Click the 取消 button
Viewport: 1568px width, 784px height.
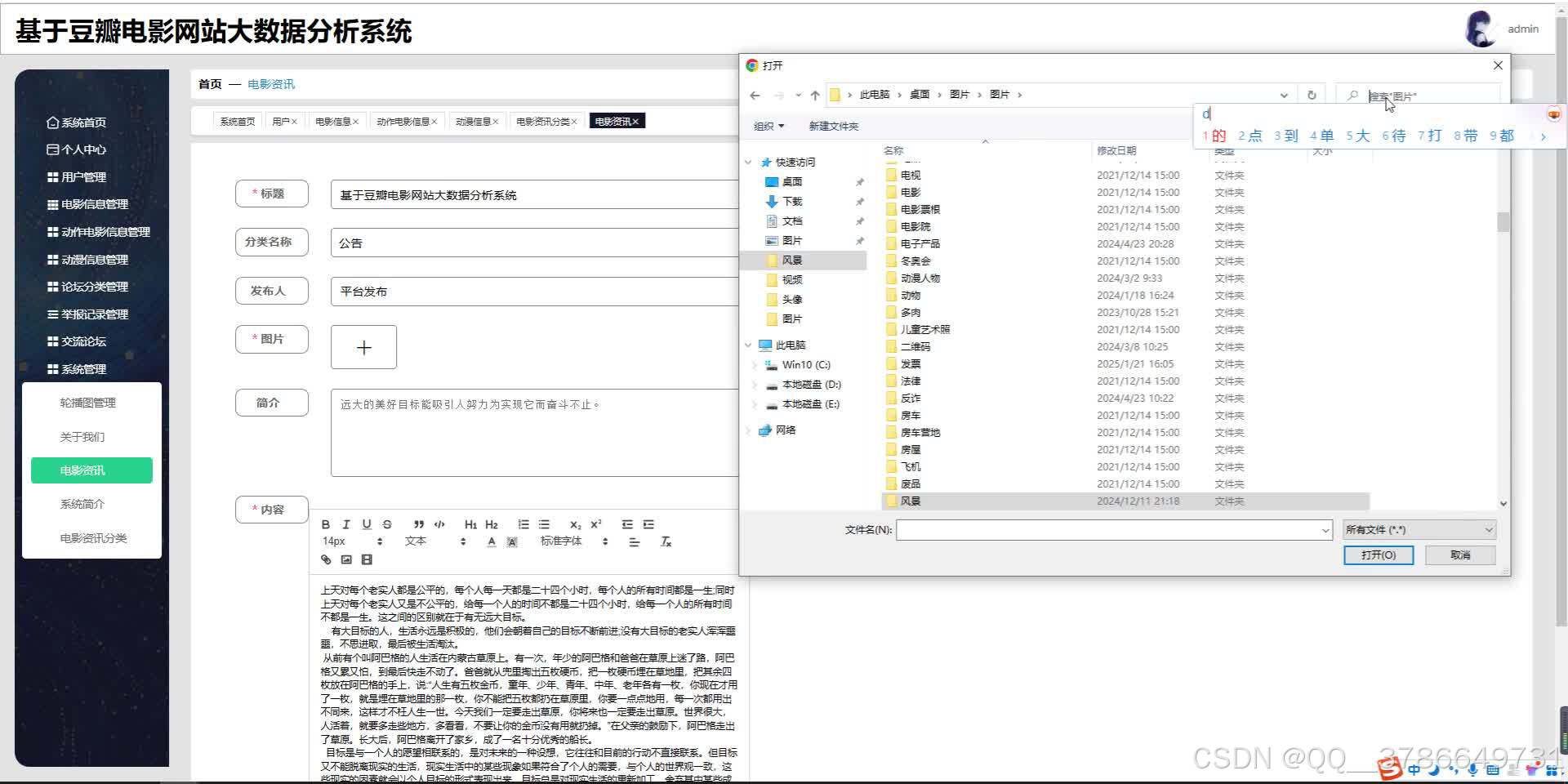(1460, 555)
